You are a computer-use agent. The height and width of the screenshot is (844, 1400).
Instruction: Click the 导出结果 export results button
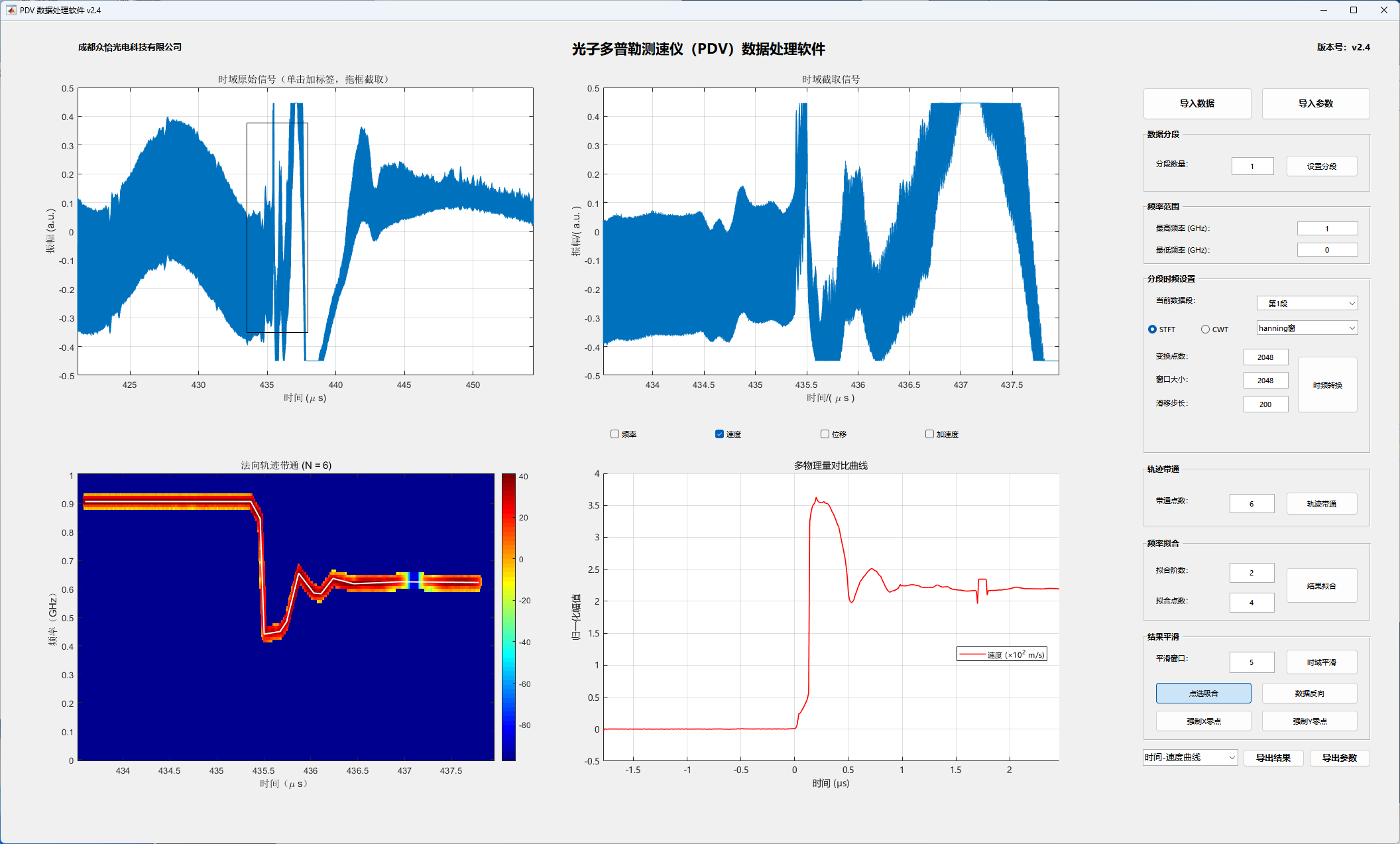[x=1273, y=758]
